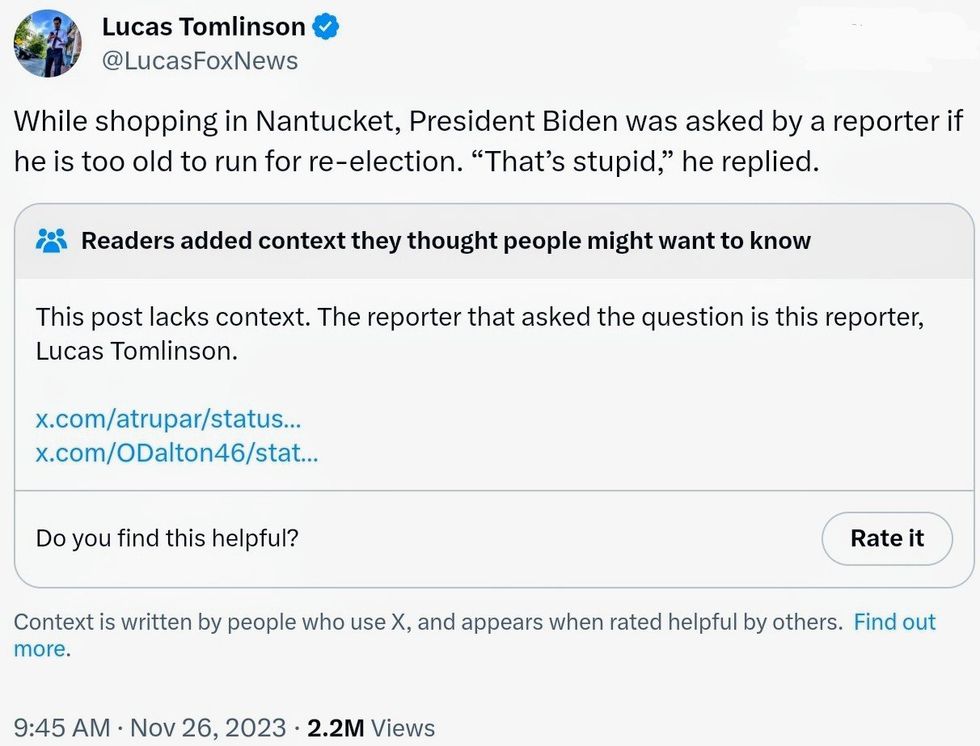Viewport: 980px width, 746px height.
Task: Click the "Context is written by people" disclaimer
Action: (428, 622)
